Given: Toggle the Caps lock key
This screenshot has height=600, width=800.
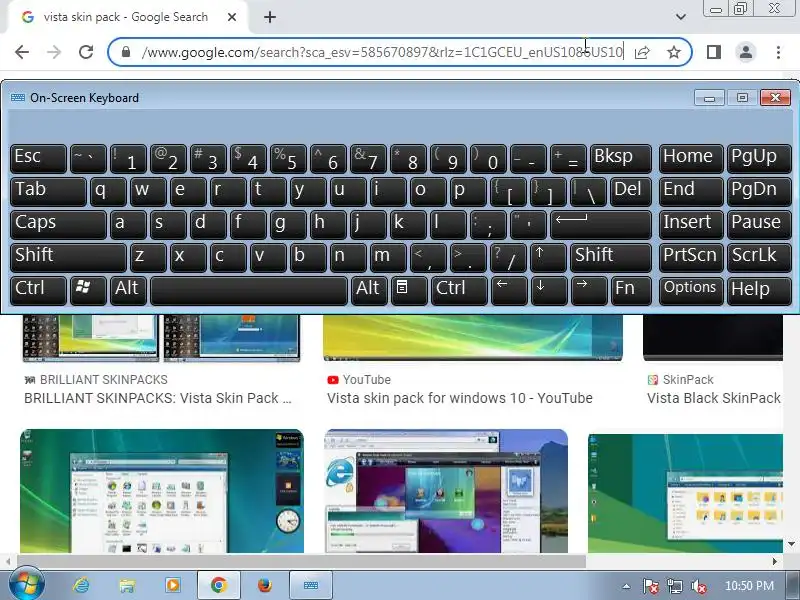Looking at the screenshot, I should coord(58,225).
